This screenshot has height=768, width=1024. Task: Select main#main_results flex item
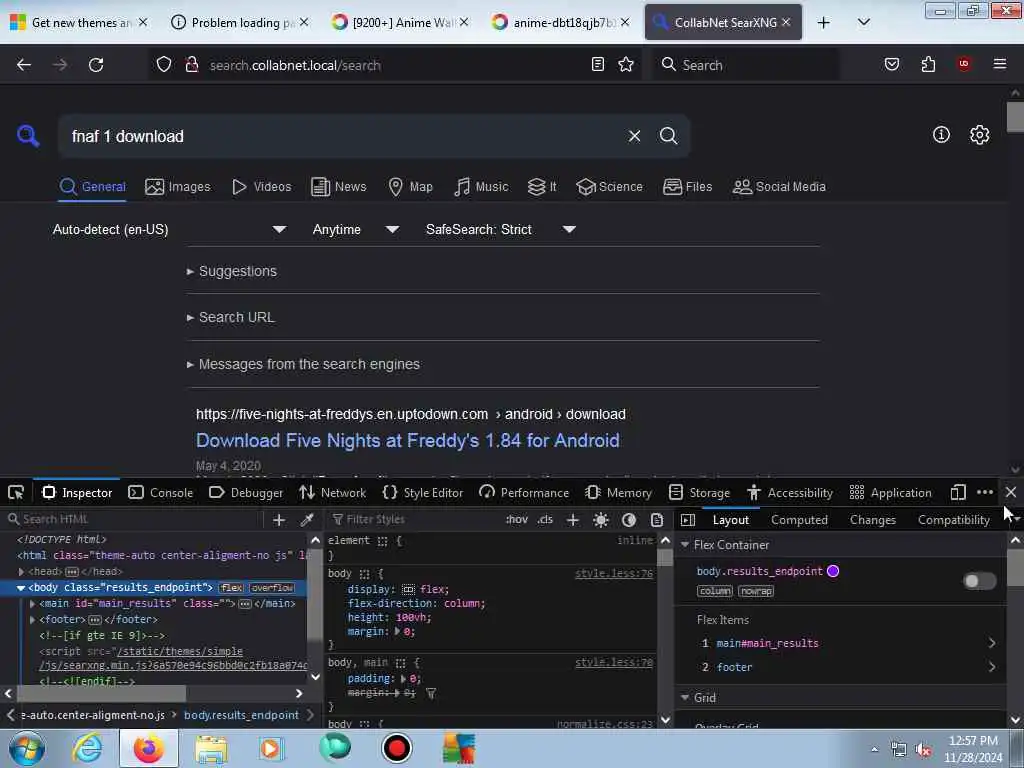tap(767, 643)
